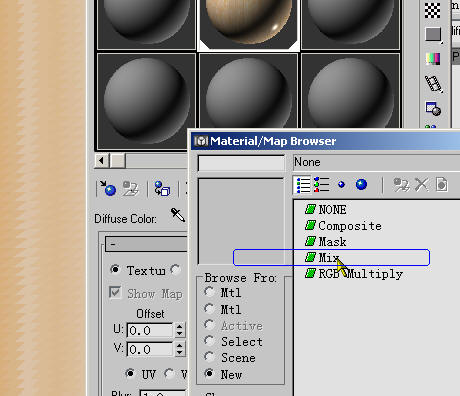460x396 pixels.
Task: Click Put Material to Scene icon
Action: [130, 189]
